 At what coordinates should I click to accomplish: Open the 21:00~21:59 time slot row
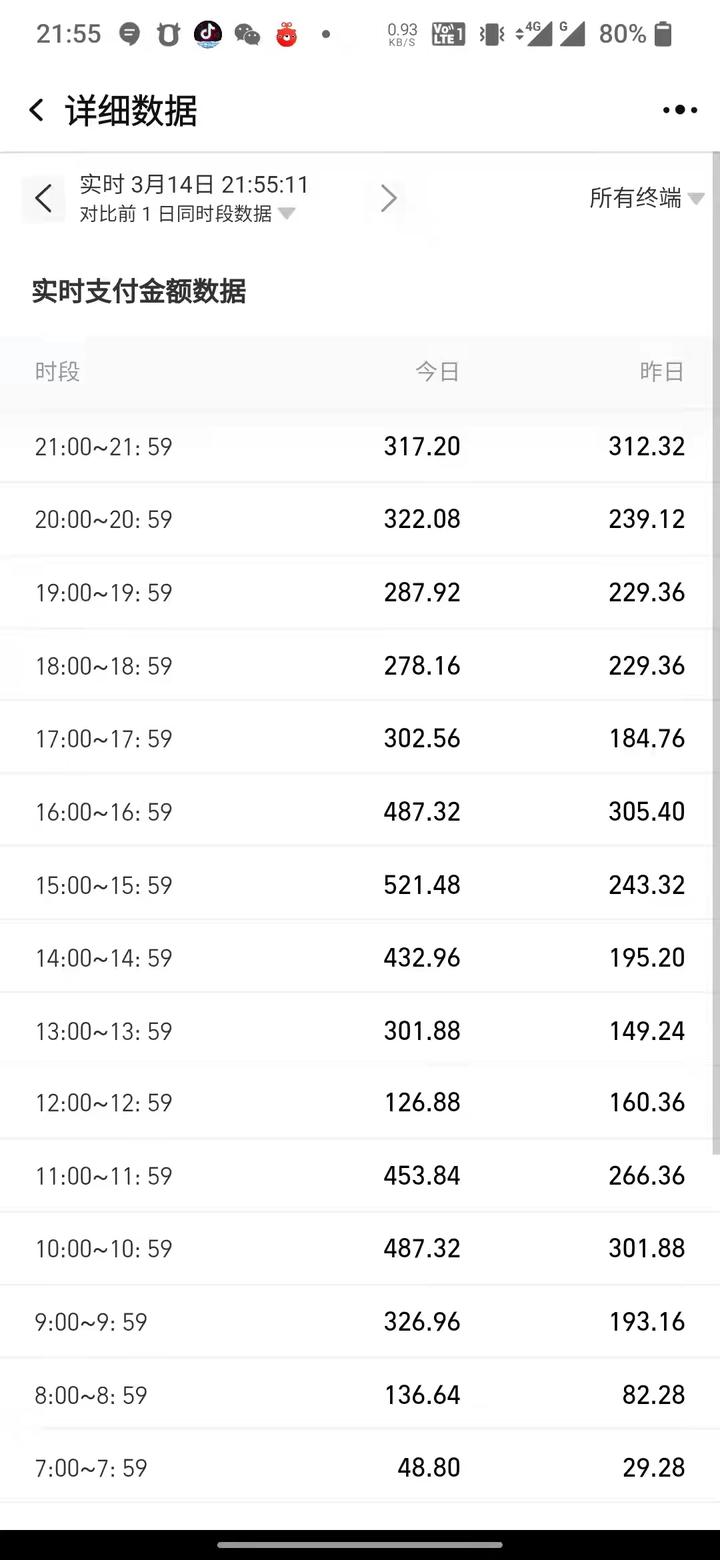pos(360,446)
